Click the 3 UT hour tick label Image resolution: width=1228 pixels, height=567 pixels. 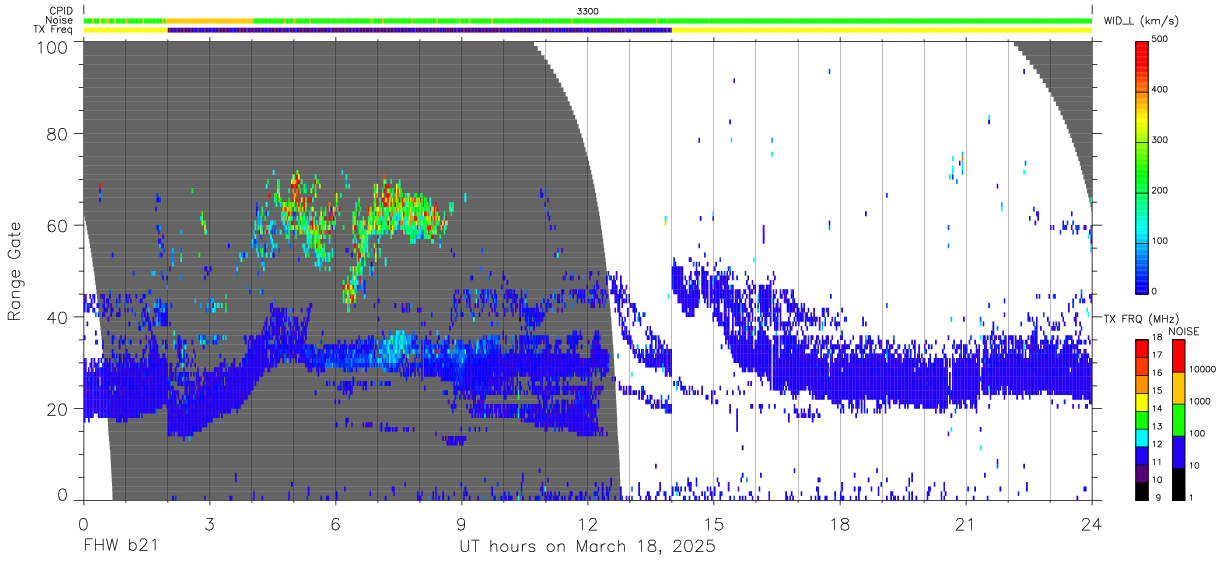(209, 524)
